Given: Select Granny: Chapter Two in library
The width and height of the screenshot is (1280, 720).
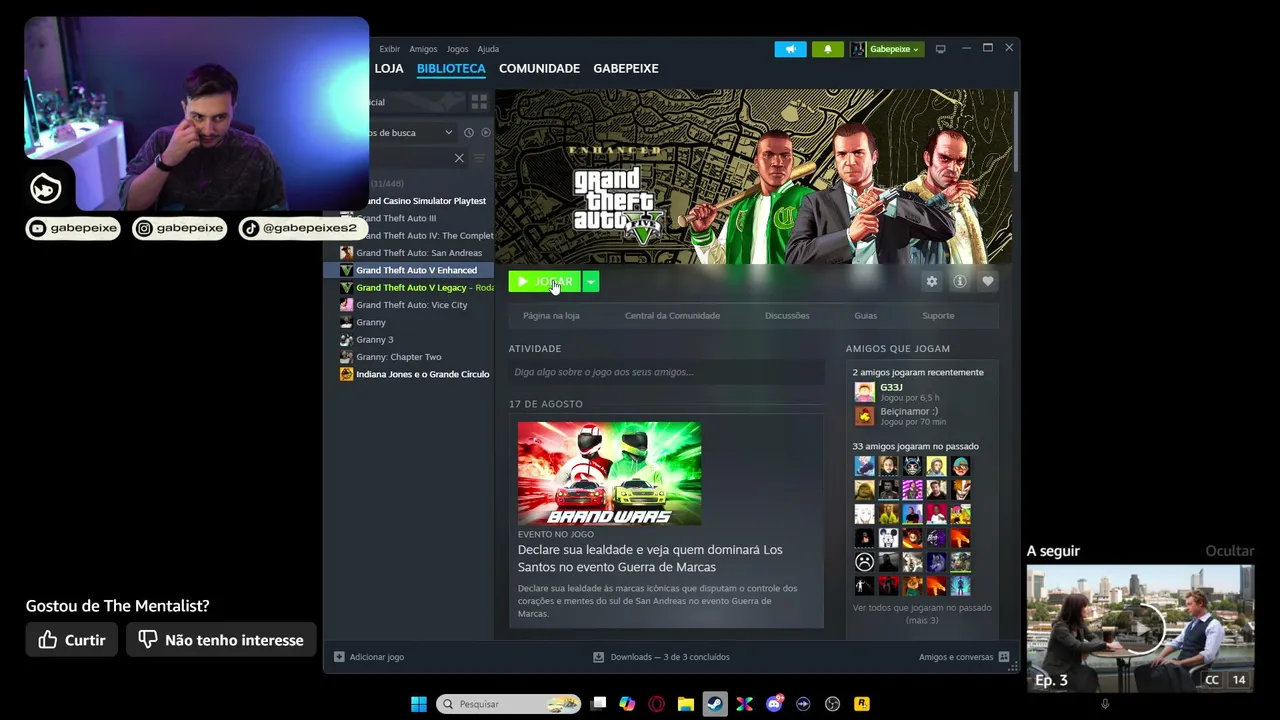Looking at the screenshot, I should 398,357.
